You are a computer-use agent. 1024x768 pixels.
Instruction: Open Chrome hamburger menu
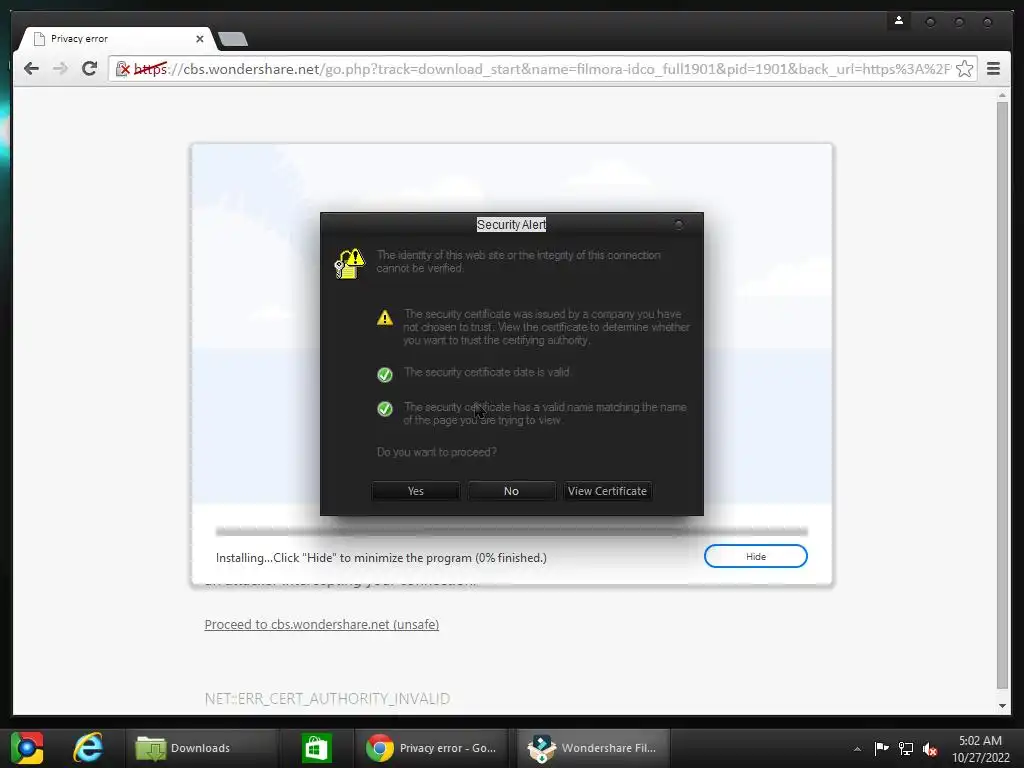[993, 69]
